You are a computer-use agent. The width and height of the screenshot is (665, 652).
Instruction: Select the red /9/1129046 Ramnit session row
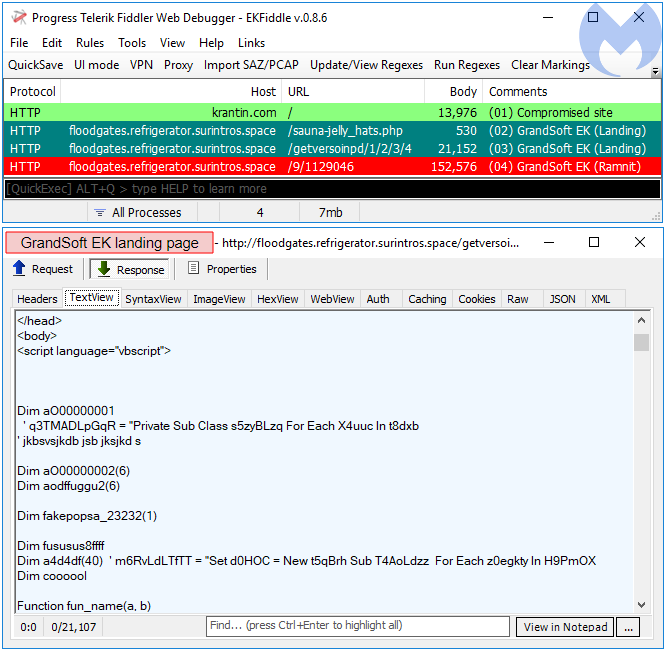click(x=332, y=166)
